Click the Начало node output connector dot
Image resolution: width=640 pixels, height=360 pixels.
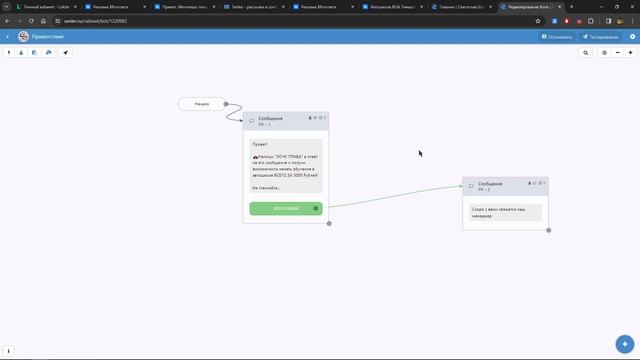[x=226, y=104]
